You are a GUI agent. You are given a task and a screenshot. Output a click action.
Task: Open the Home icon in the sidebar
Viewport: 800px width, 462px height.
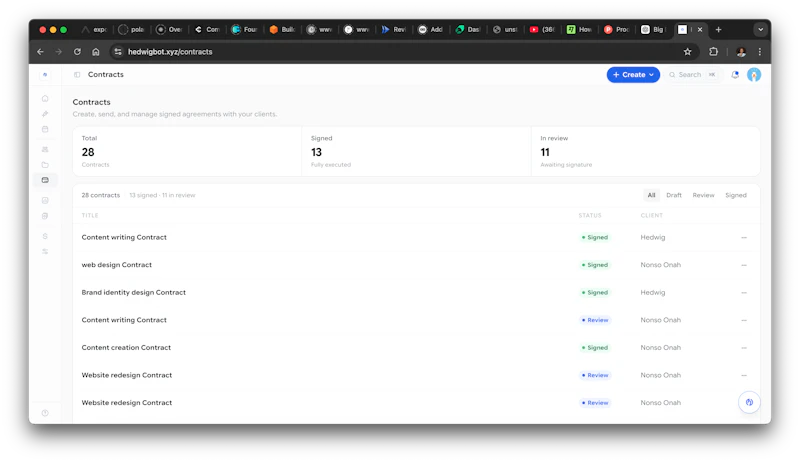pos(45,98)
